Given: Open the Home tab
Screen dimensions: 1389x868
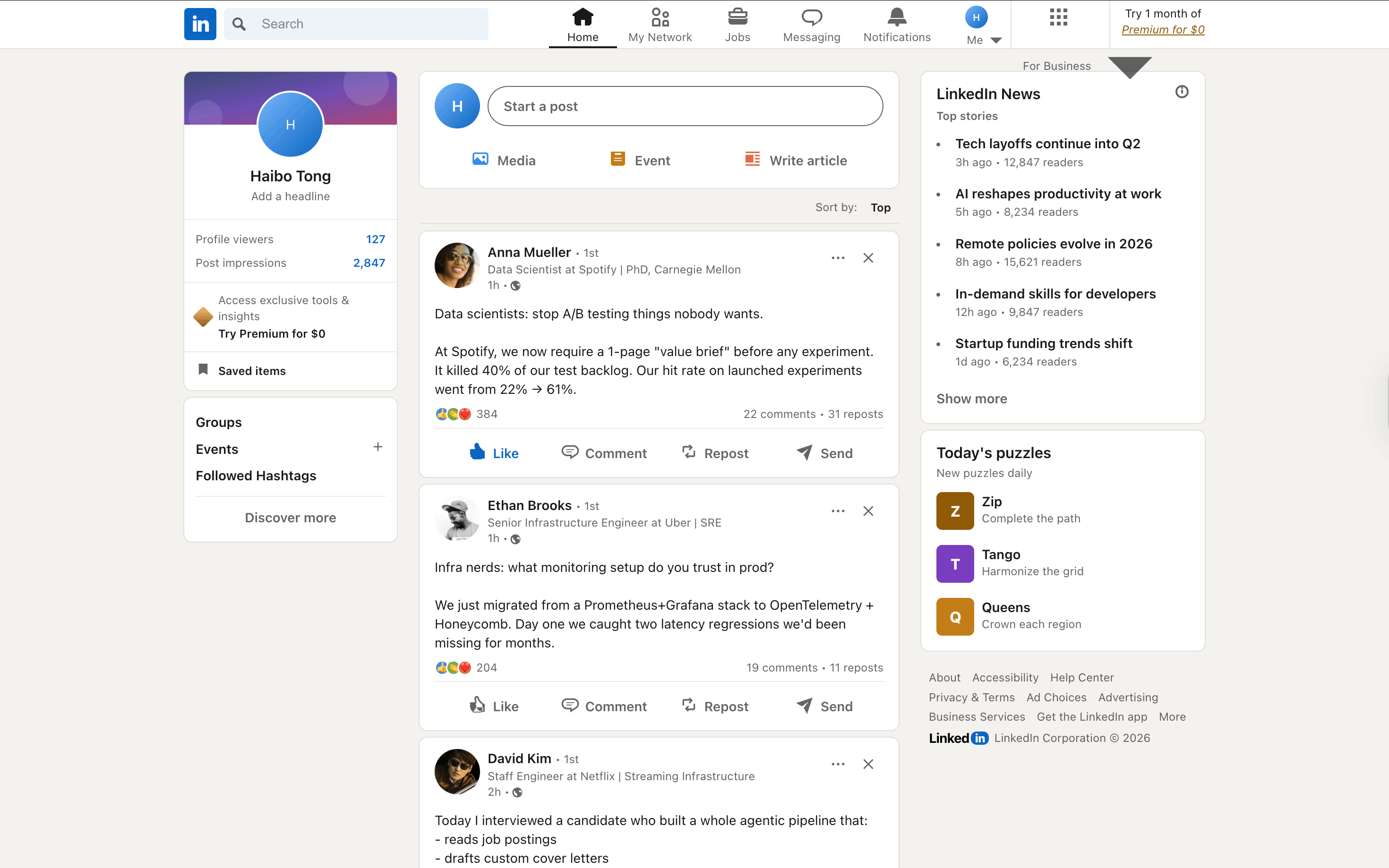Looking at the screenshot, I should pos(582,25).
